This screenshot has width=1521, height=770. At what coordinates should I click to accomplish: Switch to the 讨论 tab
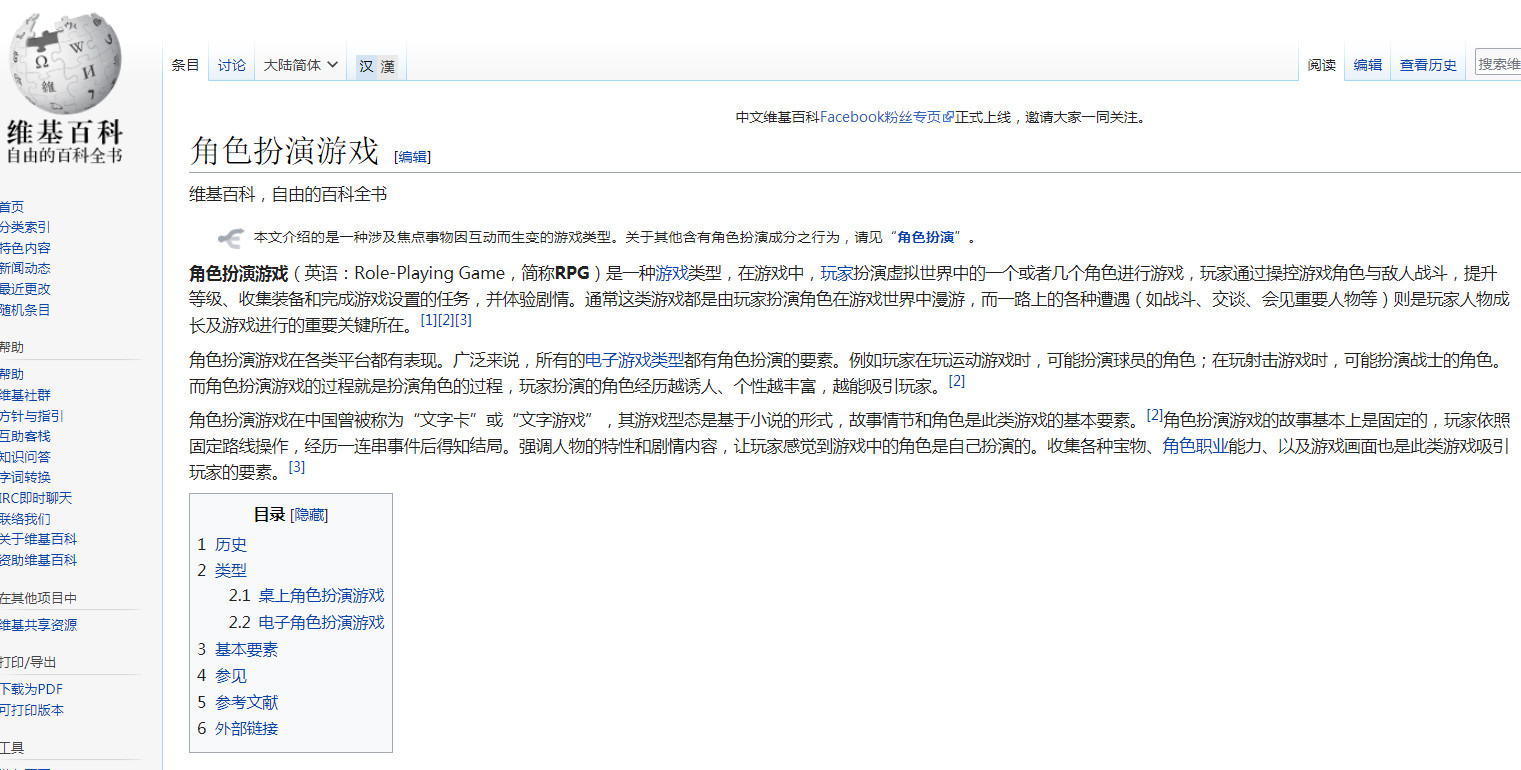click(x=232, y=65)
